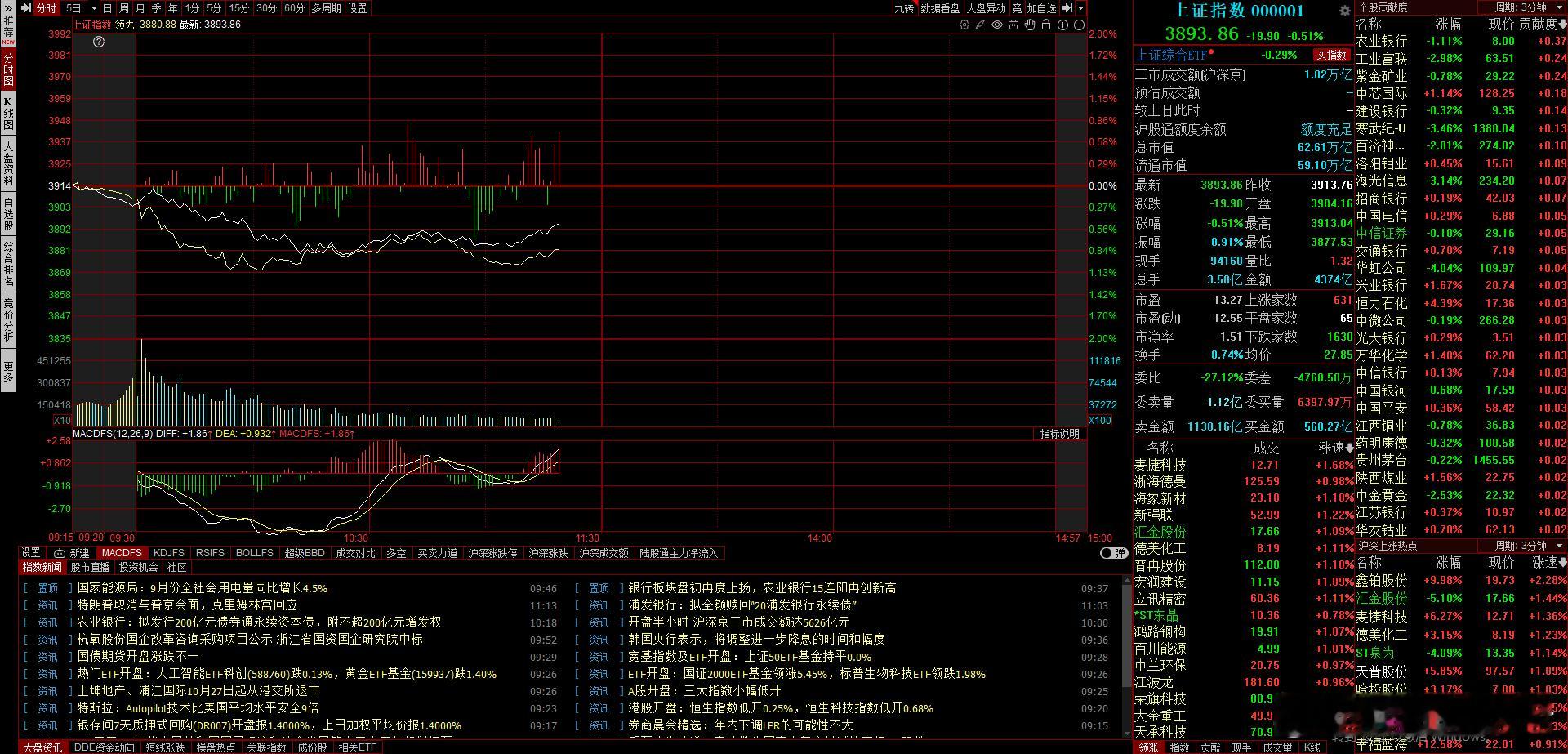Switch to the 社区 tab

pyautogui.click(x=176, y=567)
